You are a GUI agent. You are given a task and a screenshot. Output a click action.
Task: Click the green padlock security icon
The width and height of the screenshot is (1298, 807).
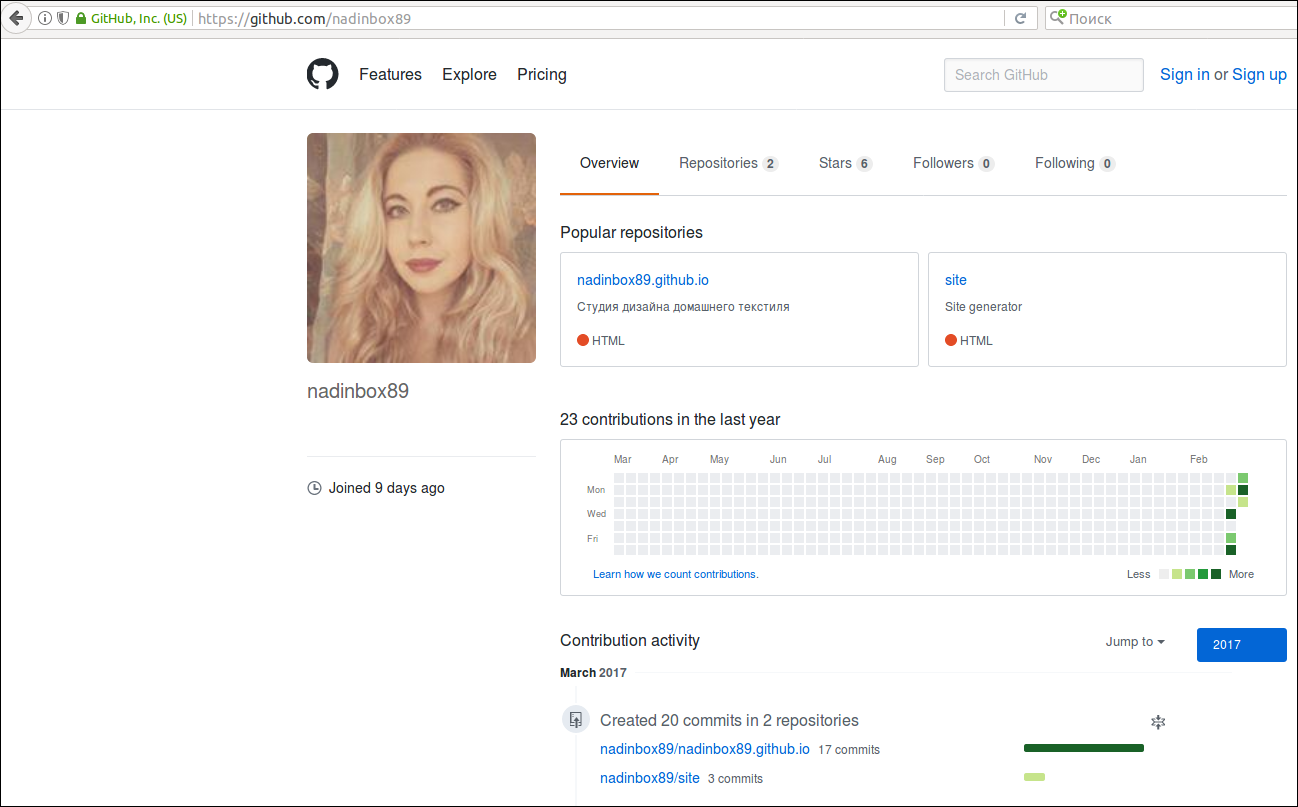(81, 18)
